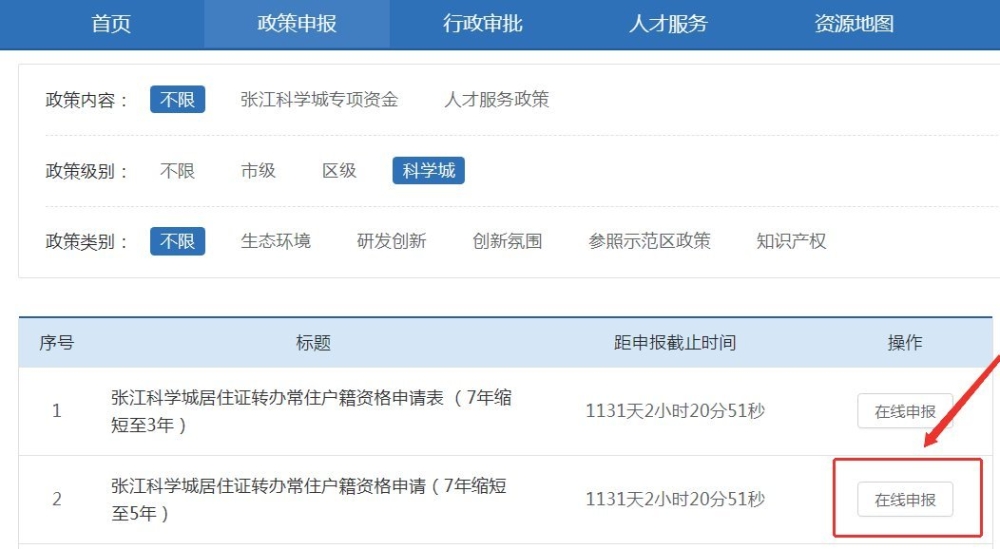This screenshot has height=549, width=1000.
Task: Select 不限 under 政策类别 filter
Action: tap(177, 241)
